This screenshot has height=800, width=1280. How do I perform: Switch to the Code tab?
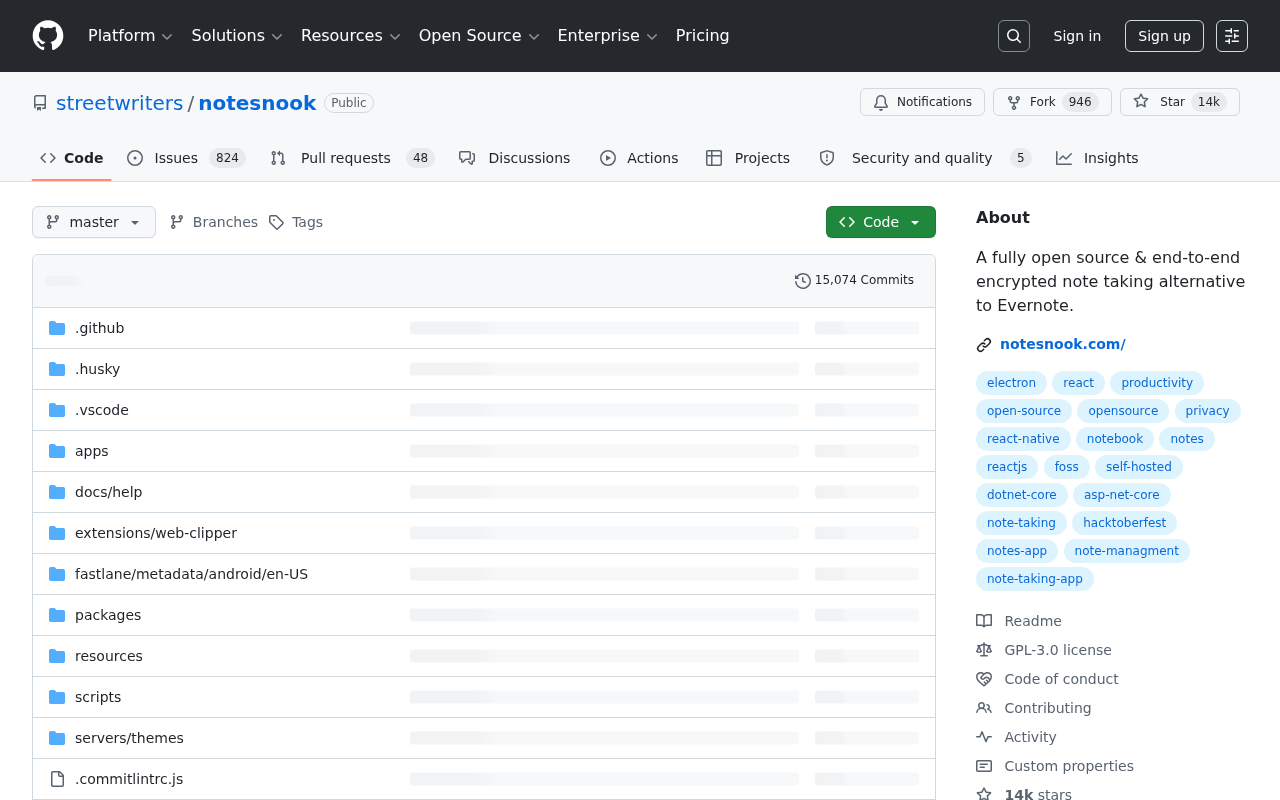tap(72, 158)
